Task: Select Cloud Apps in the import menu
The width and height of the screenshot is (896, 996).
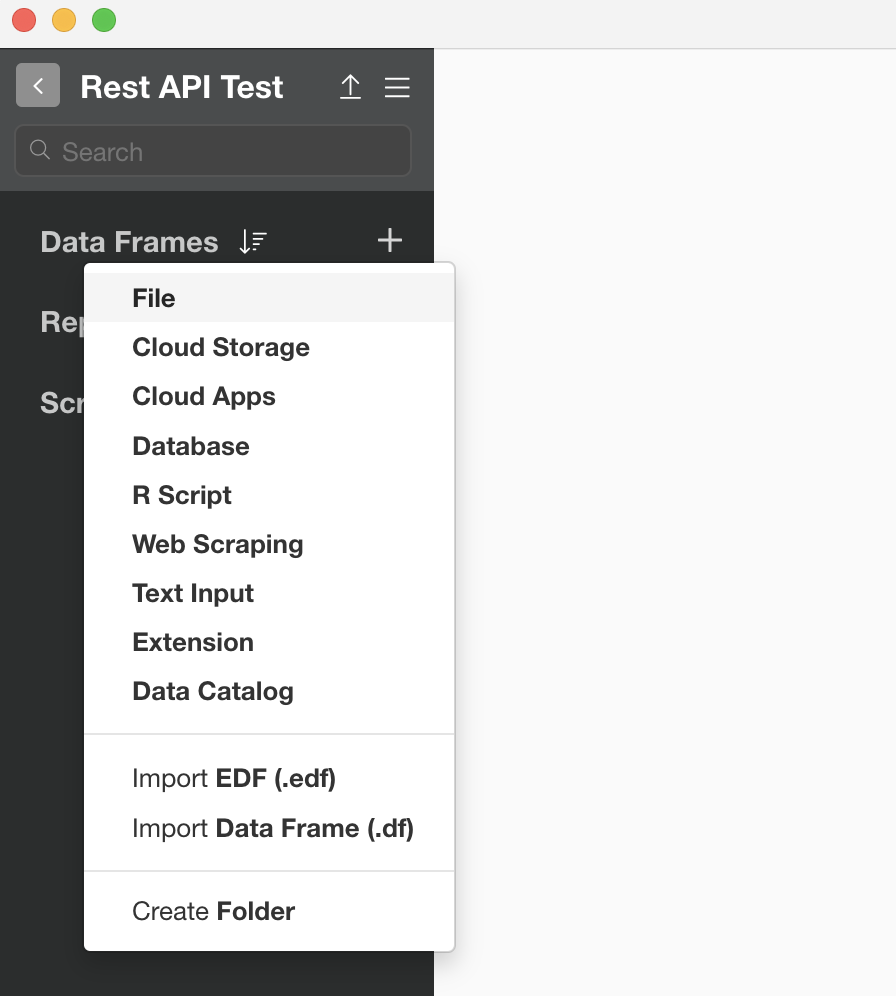Action: [203, 396]
